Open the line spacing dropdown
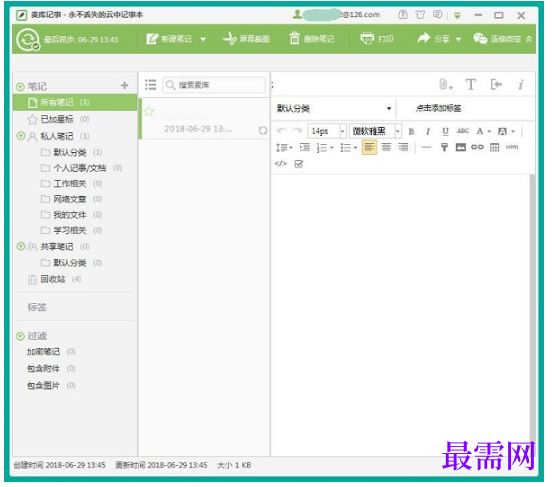Screen dimensions: 554x487 pos(284,147)
